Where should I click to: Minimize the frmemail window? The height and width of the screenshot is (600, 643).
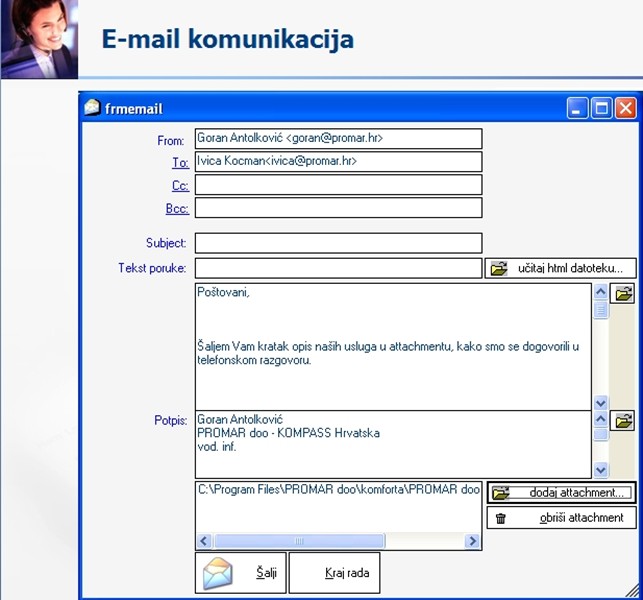pos(577,108)
